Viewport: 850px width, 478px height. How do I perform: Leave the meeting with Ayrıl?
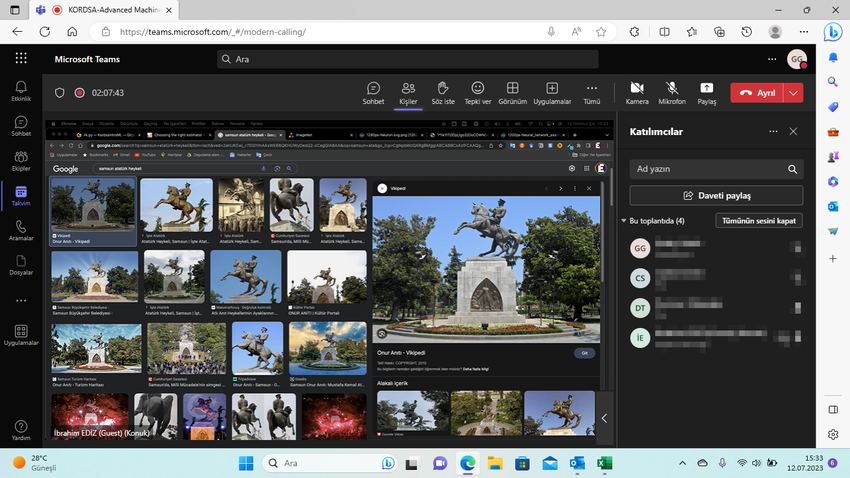757,93
